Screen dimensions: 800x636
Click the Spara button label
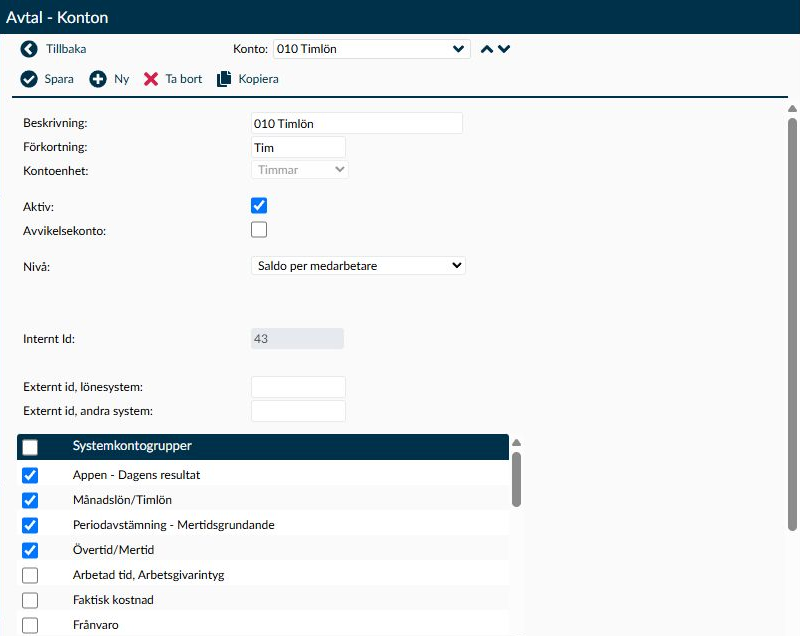pyautogui.click(x=59, y=79)
